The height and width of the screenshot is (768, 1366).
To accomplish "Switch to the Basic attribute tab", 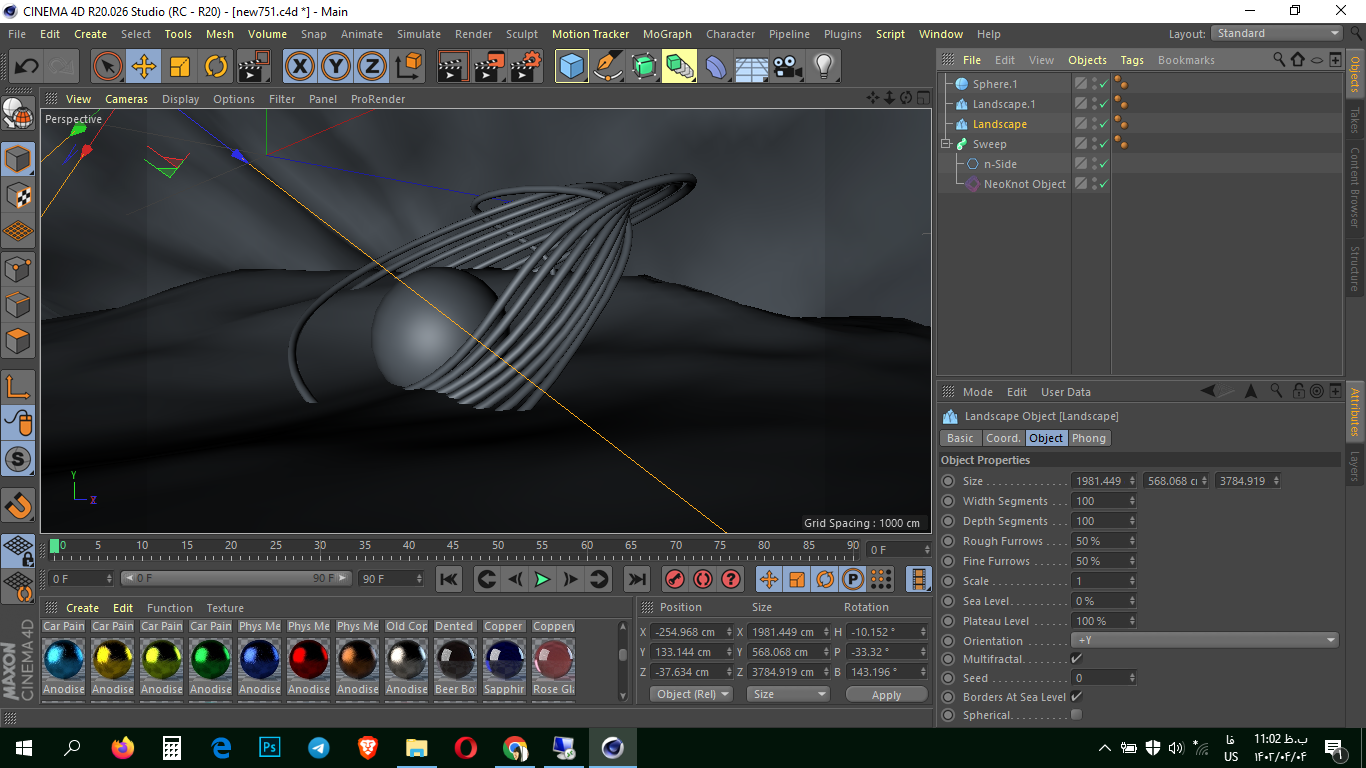I will point(960,438).
